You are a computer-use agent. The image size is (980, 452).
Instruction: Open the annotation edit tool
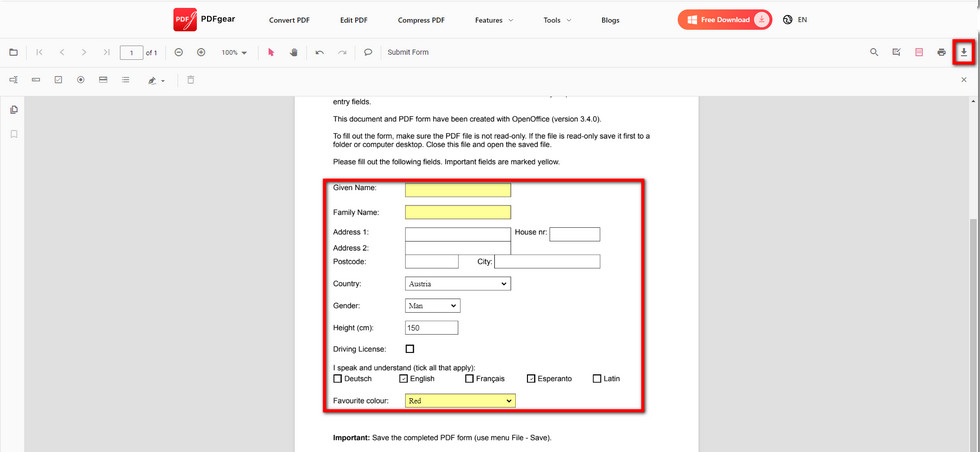[x=896, y=53]
